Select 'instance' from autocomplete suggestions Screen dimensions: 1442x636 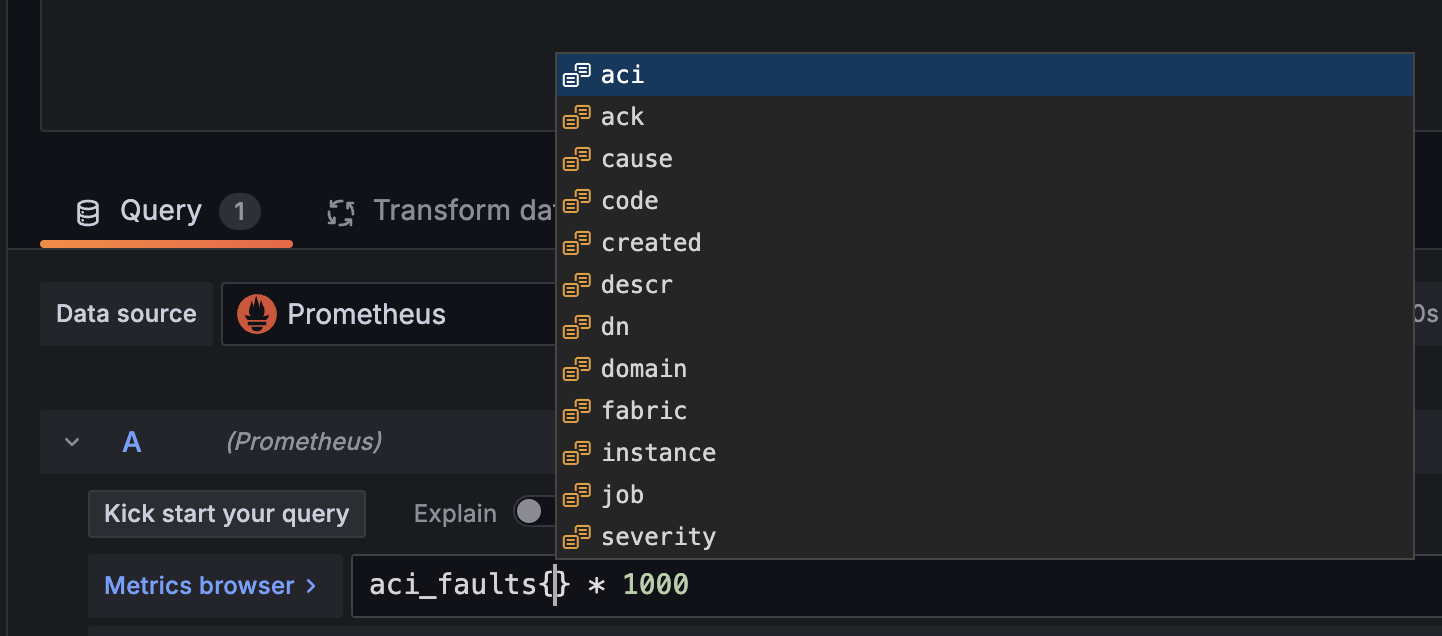pyautogui.click(x=658, y=453)
